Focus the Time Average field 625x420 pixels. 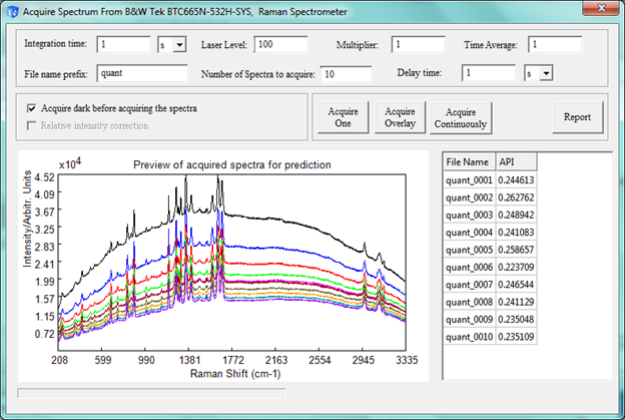click(x=555, y=44)
